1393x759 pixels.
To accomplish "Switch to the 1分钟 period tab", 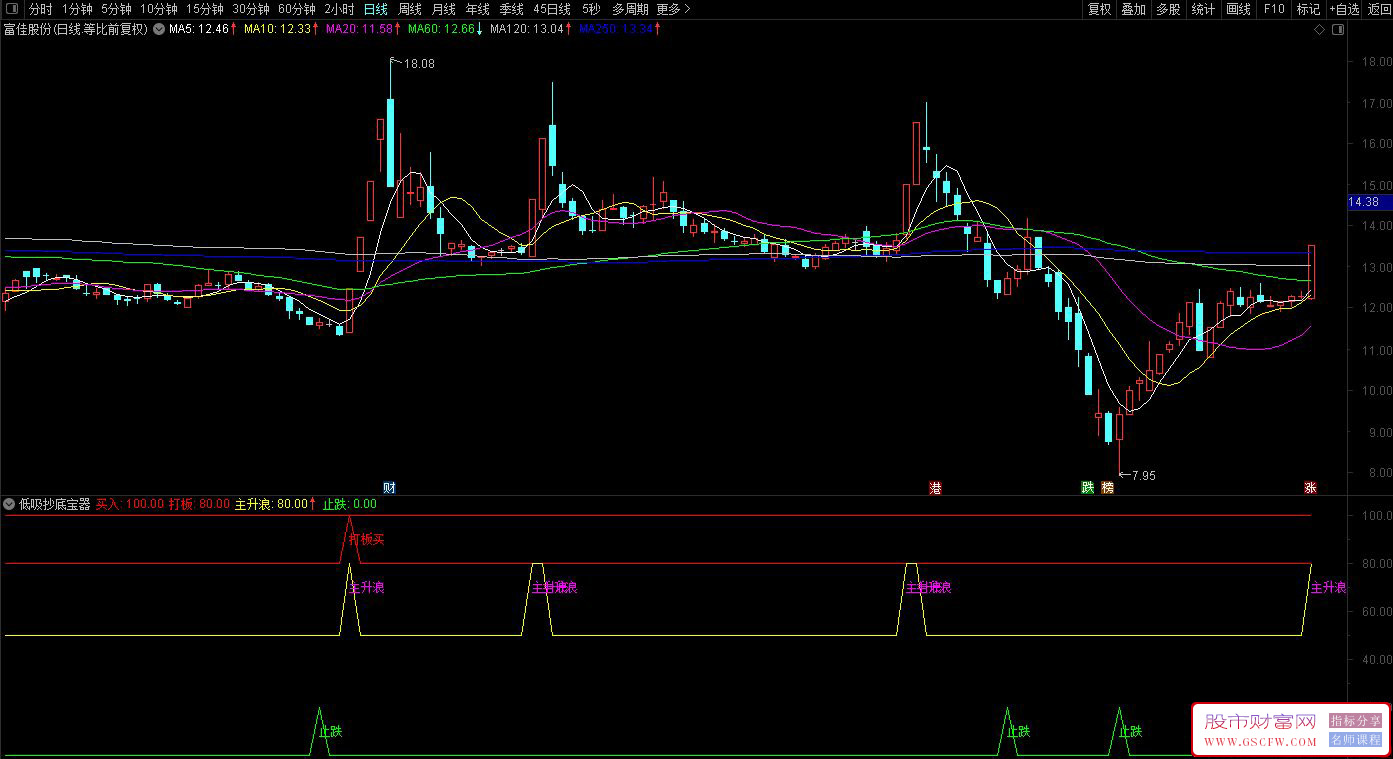I will click(77, 9).
